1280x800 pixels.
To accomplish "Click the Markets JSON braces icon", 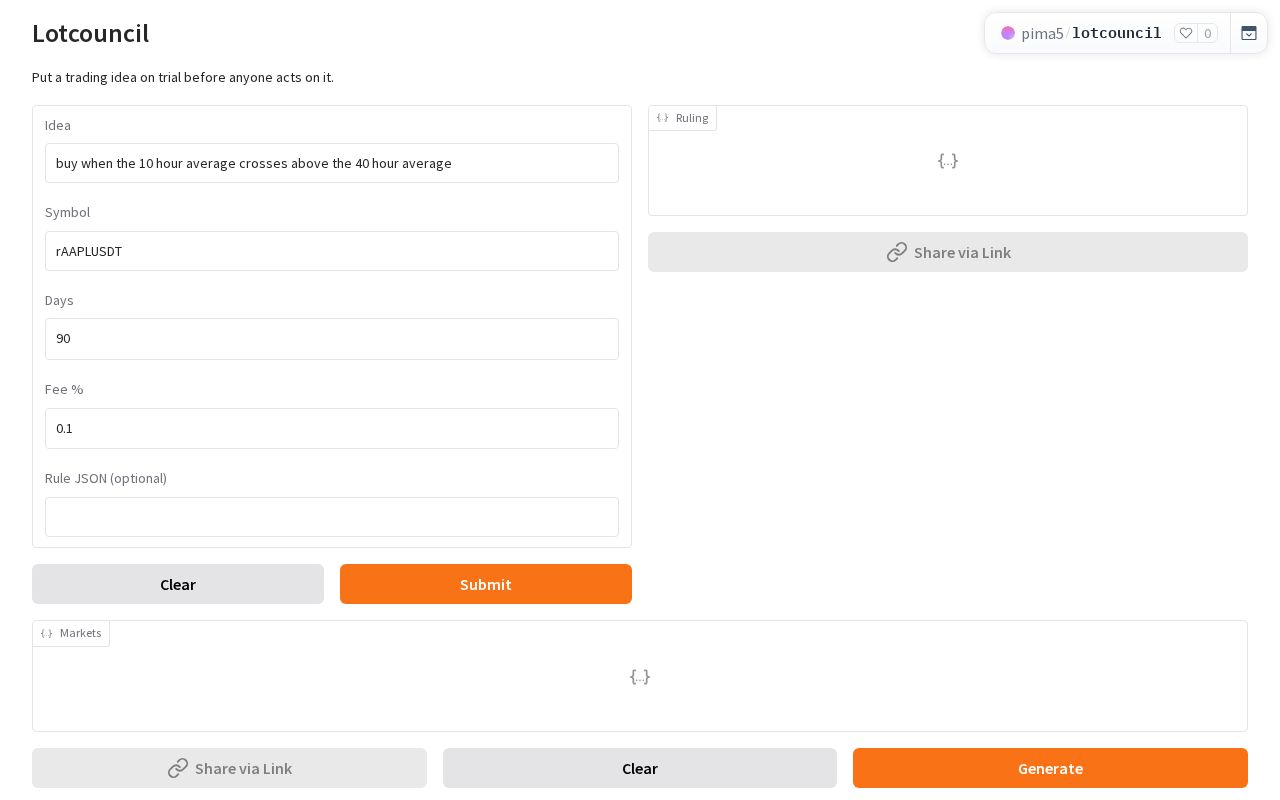I will 46,633.
